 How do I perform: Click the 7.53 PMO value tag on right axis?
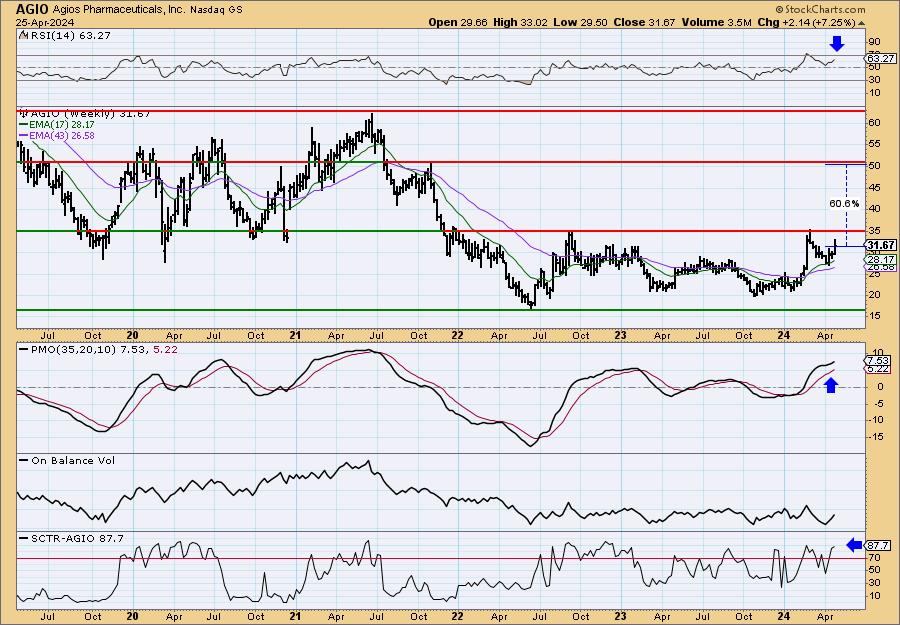[x=879, y=360]
